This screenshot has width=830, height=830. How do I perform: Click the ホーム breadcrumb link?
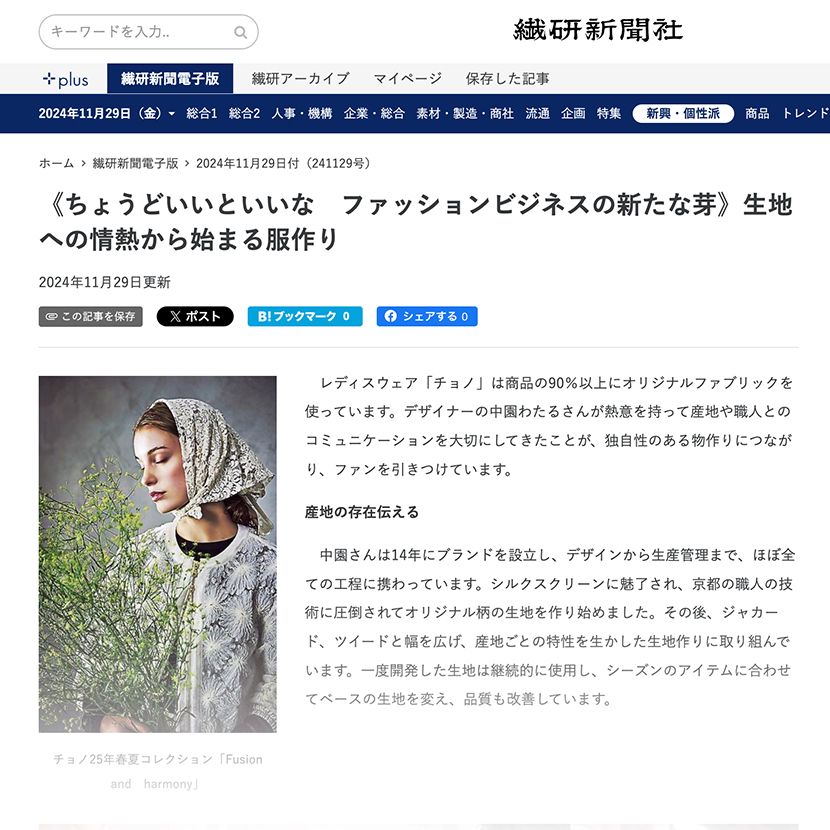(56, 163)
